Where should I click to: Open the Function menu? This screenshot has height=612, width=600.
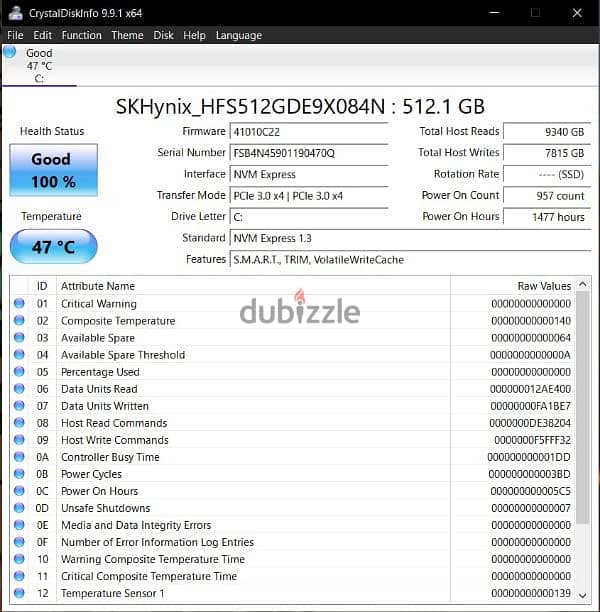81,36
